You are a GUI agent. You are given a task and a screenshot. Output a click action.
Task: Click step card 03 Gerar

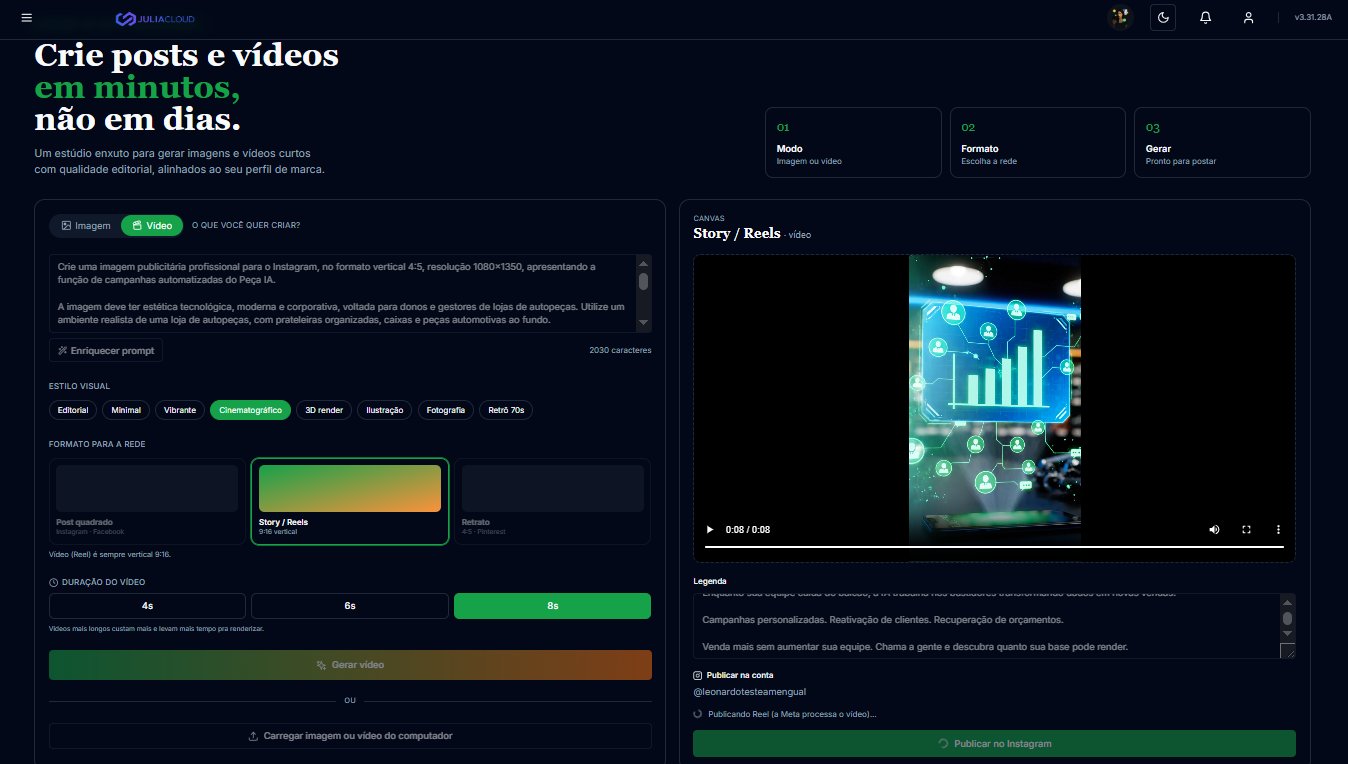(1222, 142)
